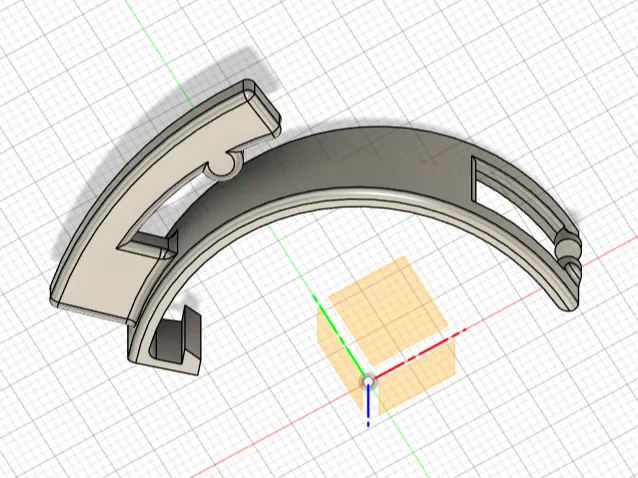Select the thick green Y axis segment
This screenshot has width=638, height=478.
point(339,336)
